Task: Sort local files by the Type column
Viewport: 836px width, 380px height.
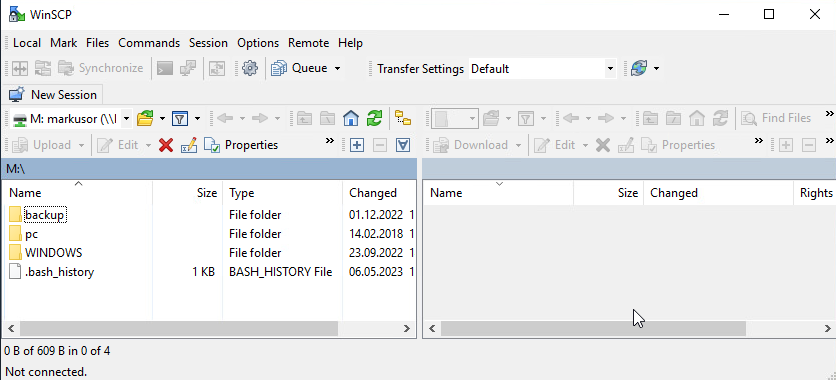Action: tap(283, 193)
